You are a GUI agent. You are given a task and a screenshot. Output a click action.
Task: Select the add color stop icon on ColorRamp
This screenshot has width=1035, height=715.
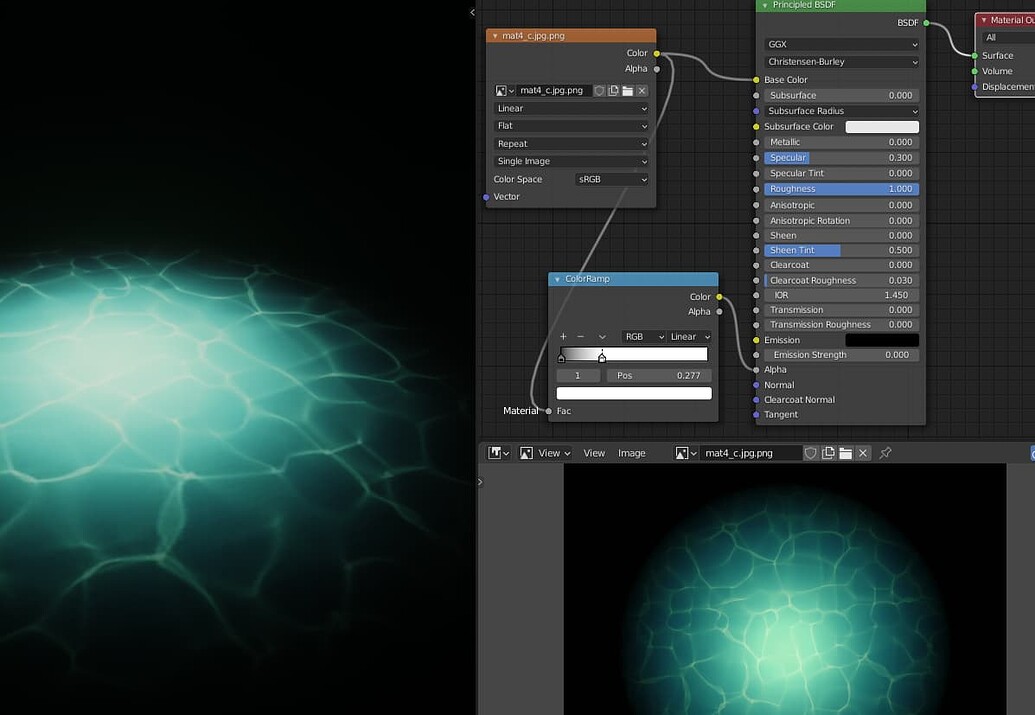[x=562, y=336]
